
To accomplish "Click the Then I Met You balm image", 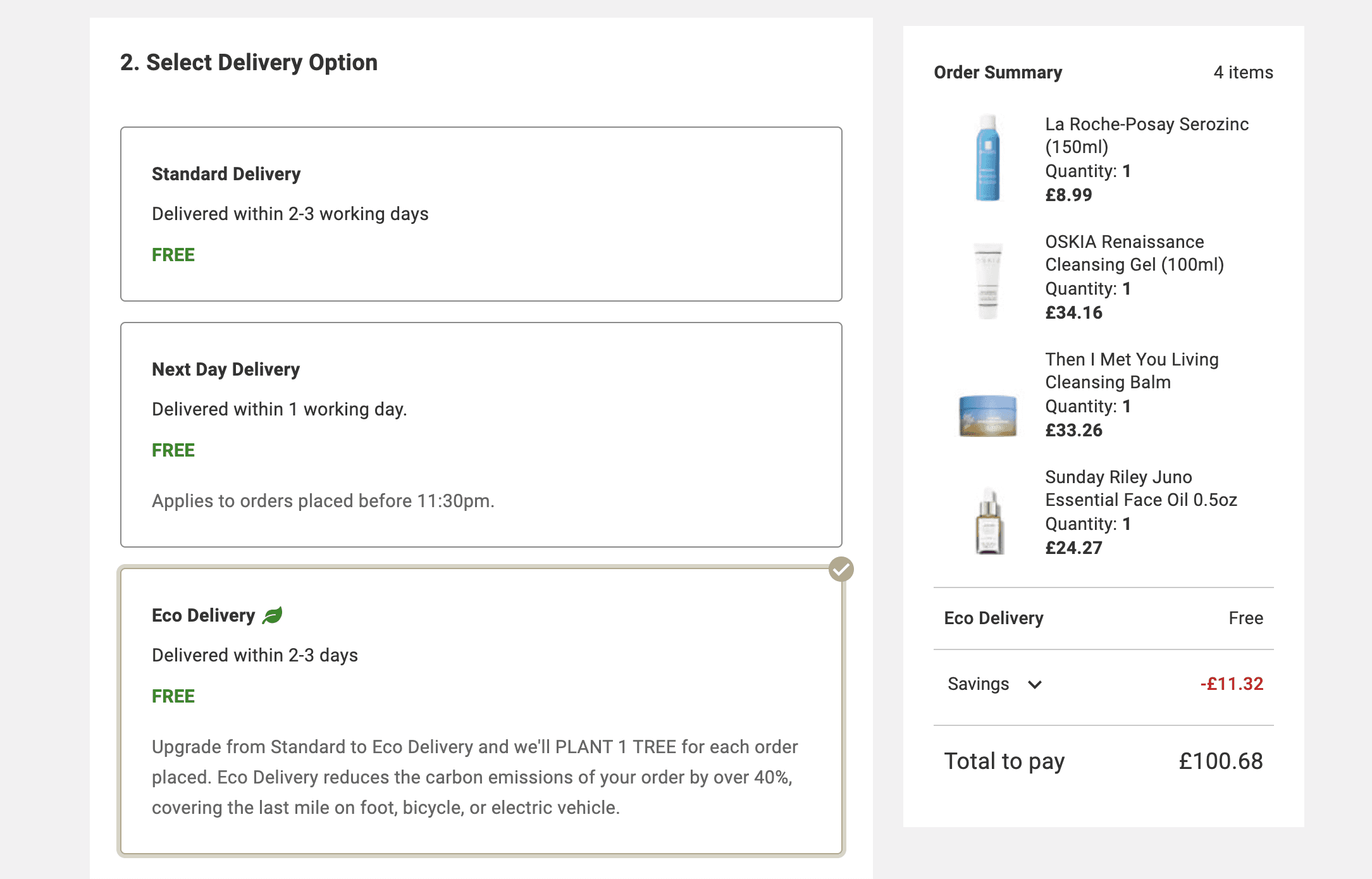I will [987, 415].
